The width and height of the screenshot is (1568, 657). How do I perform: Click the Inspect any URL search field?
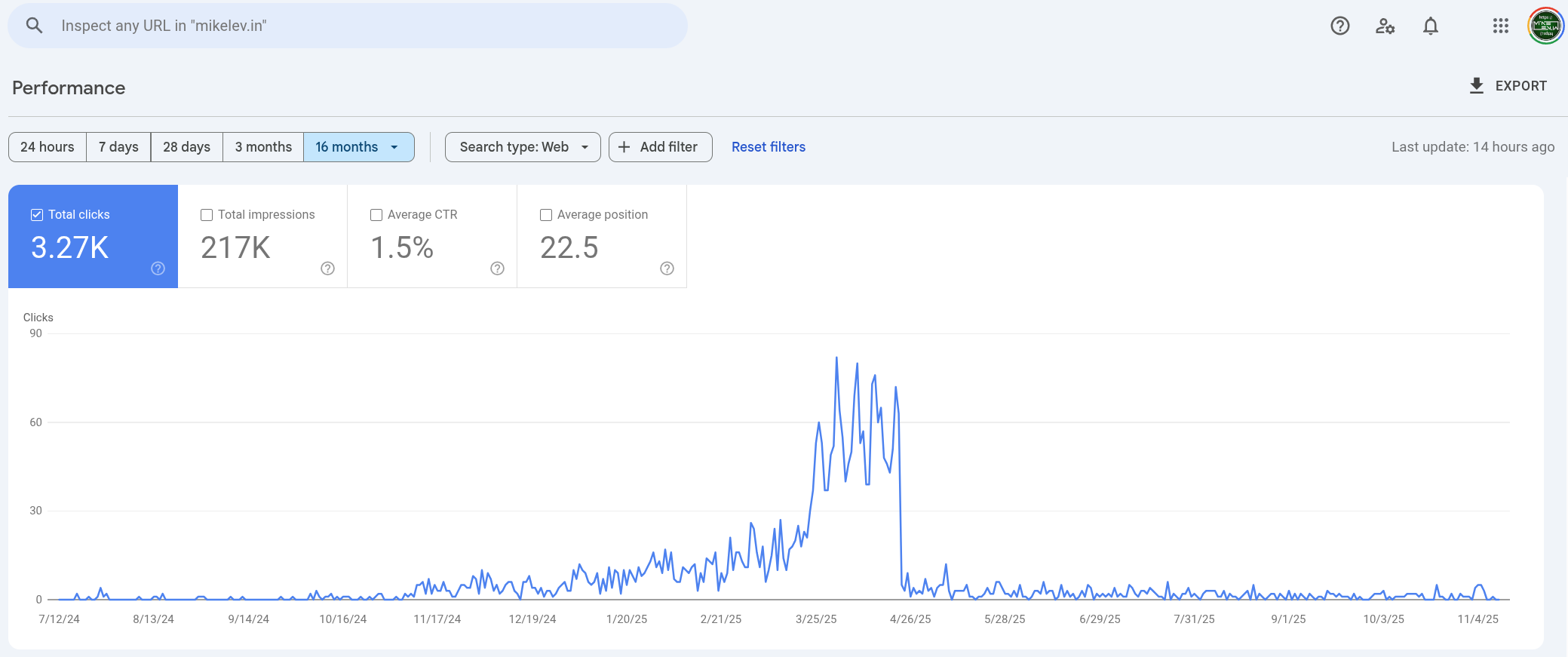click(348, 26)
